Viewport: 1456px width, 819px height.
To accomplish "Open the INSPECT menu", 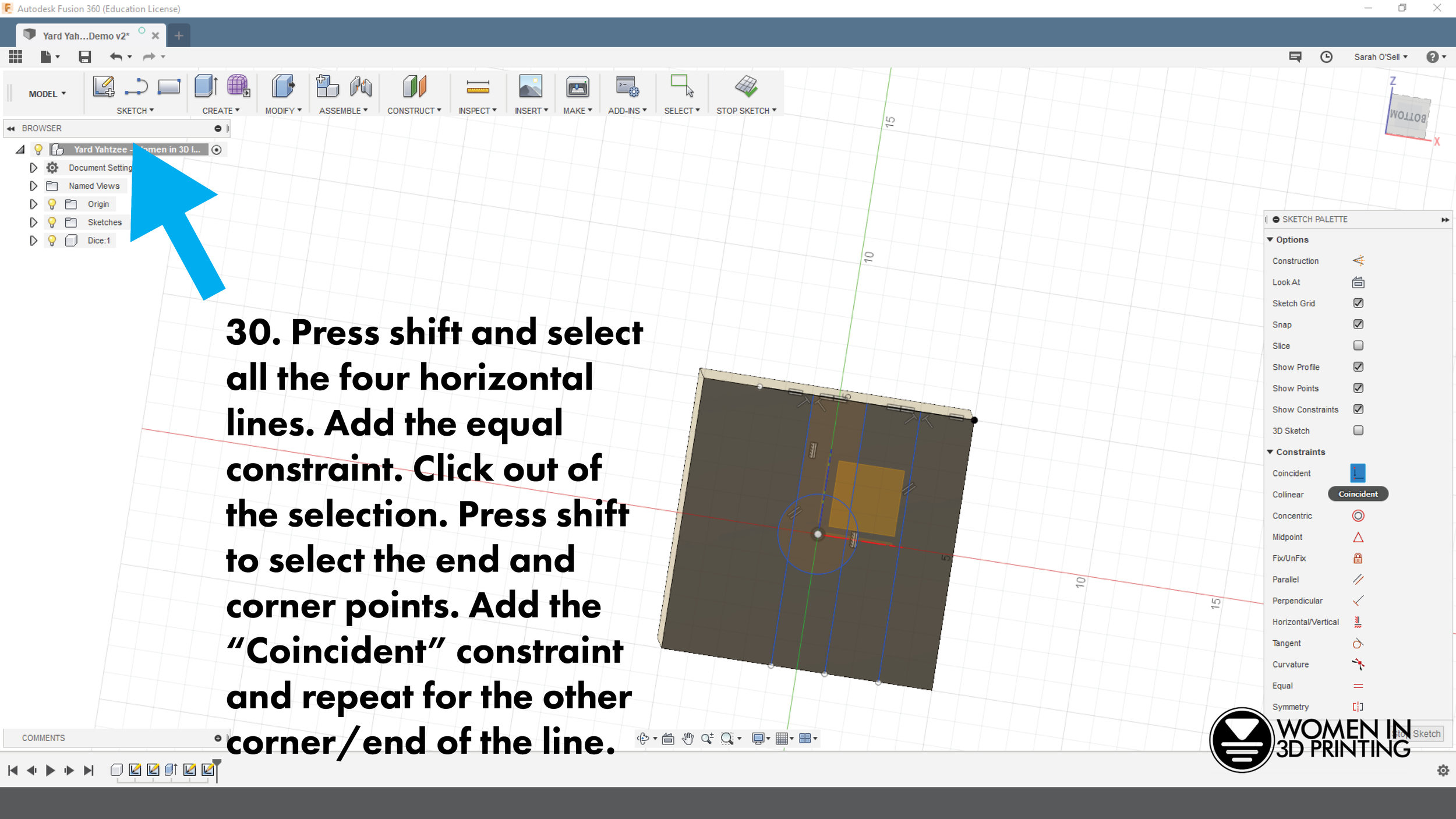I will 478,111.
